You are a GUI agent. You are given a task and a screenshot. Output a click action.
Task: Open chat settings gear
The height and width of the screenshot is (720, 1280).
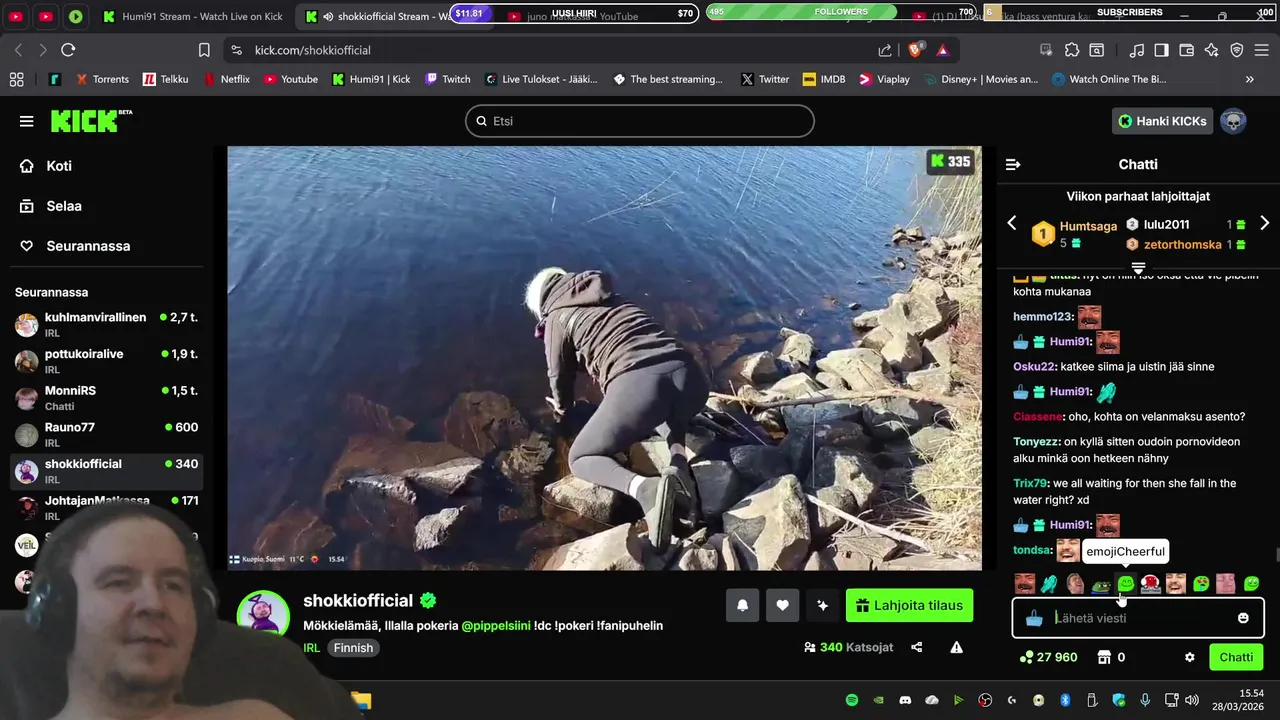tap(1189, 657)
